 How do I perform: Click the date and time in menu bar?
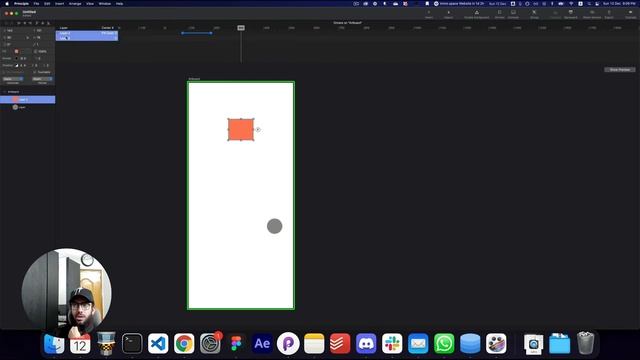[x=620, y=4]
